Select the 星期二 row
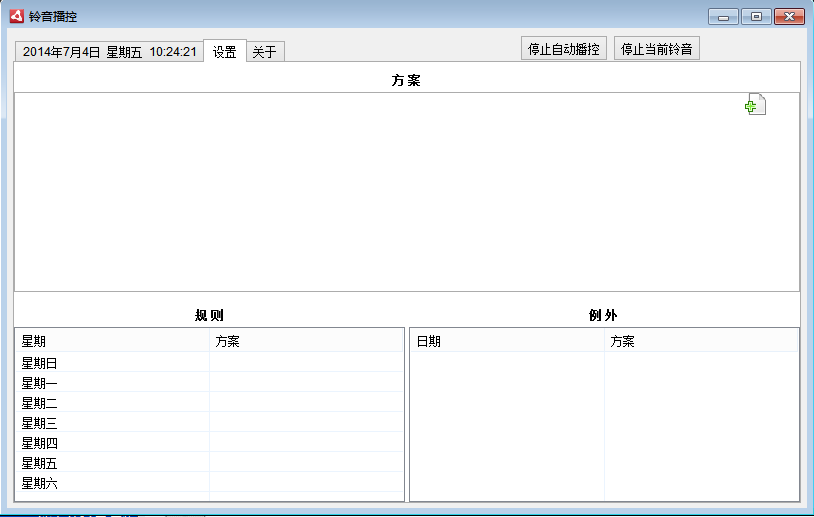This screenshot has height=517, width=814. coord(210,403)
